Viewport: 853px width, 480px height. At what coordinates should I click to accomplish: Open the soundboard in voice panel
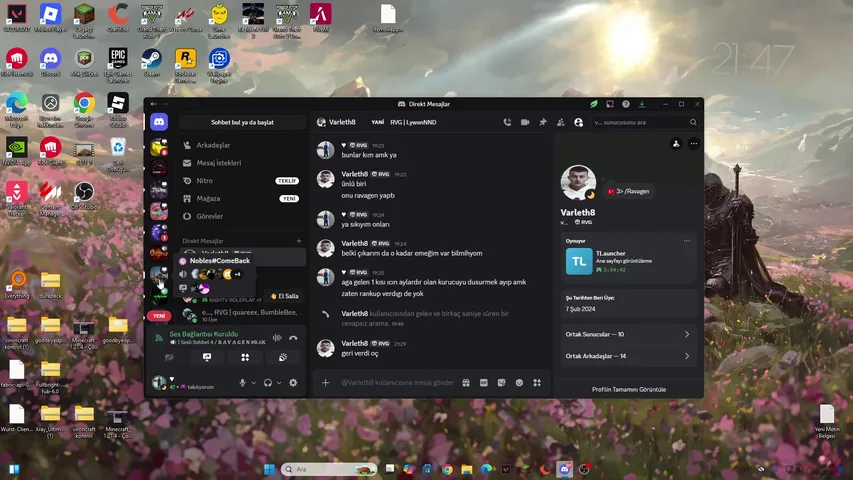pos(283,358)
